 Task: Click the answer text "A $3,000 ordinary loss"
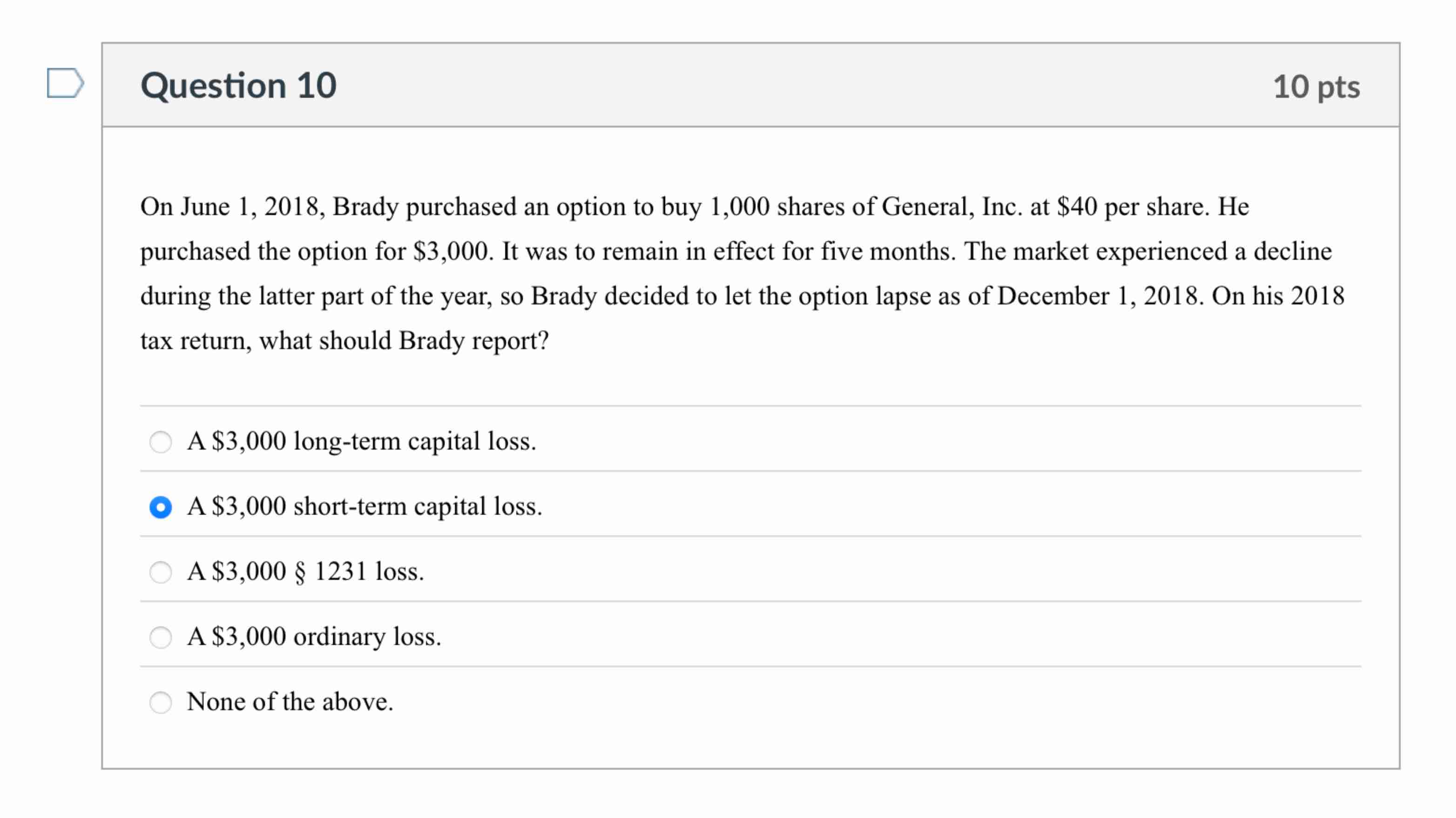tap(314, 636)
